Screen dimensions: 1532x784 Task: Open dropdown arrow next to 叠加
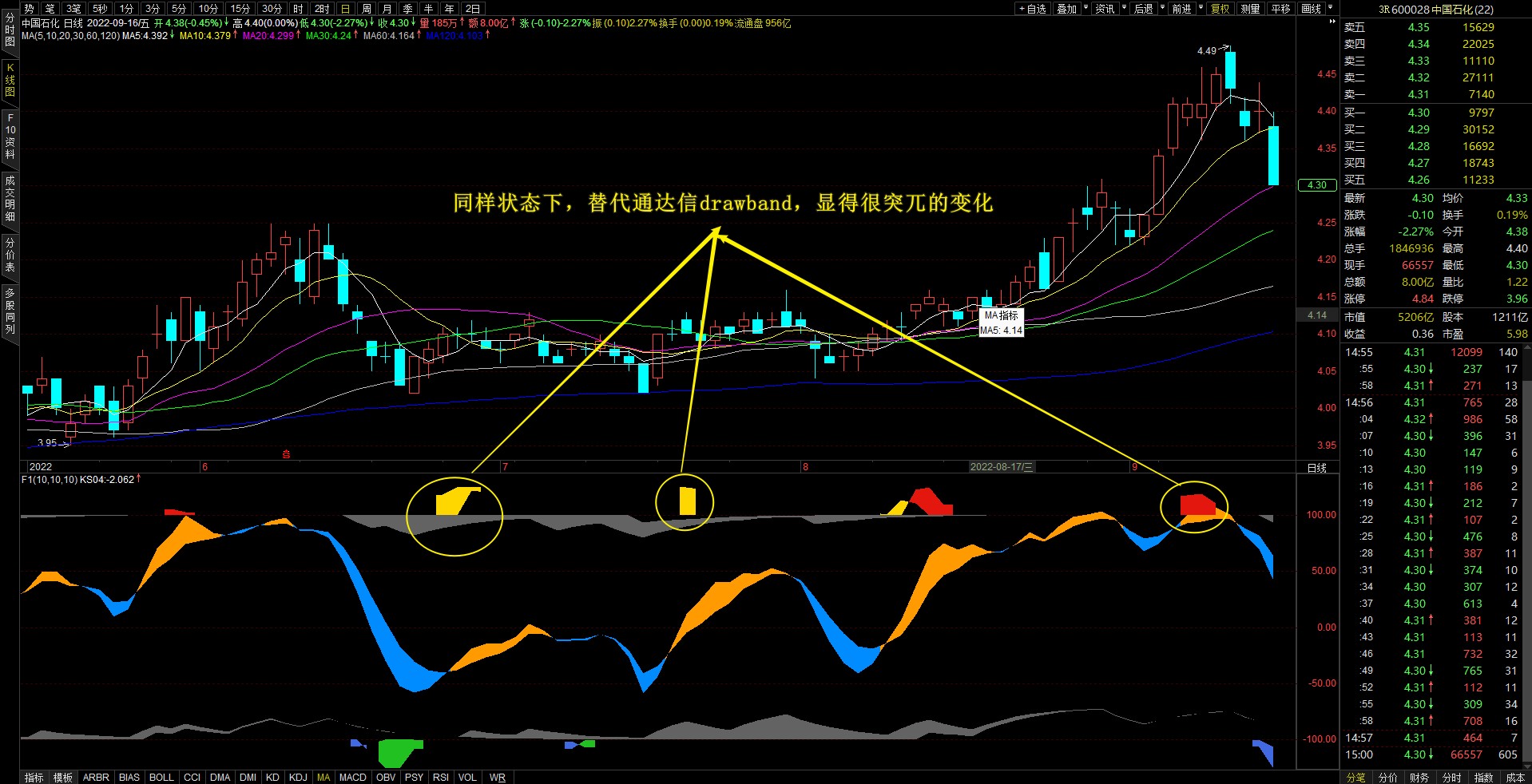point(1085,8)
